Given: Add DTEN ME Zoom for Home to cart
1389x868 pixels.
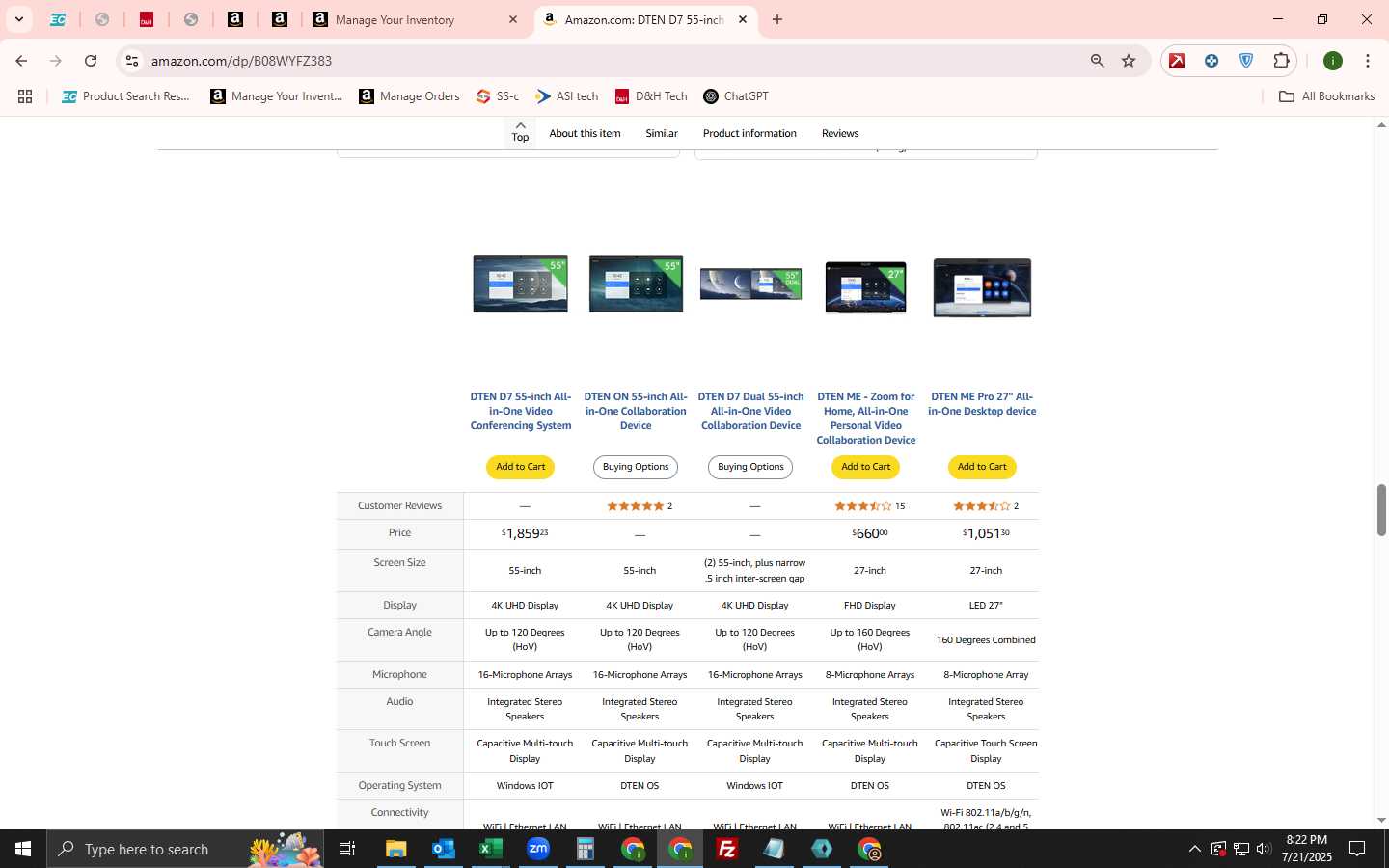Looking at the screenshot, I should (866, 467).
